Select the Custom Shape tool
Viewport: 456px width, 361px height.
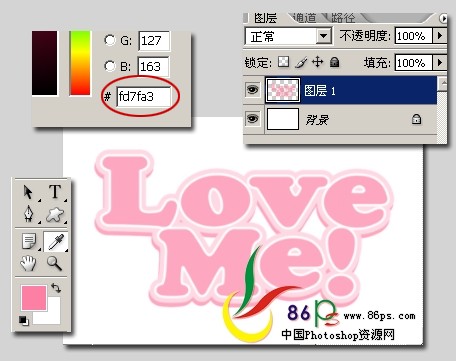pyautogui.click(x=55, y=214)
